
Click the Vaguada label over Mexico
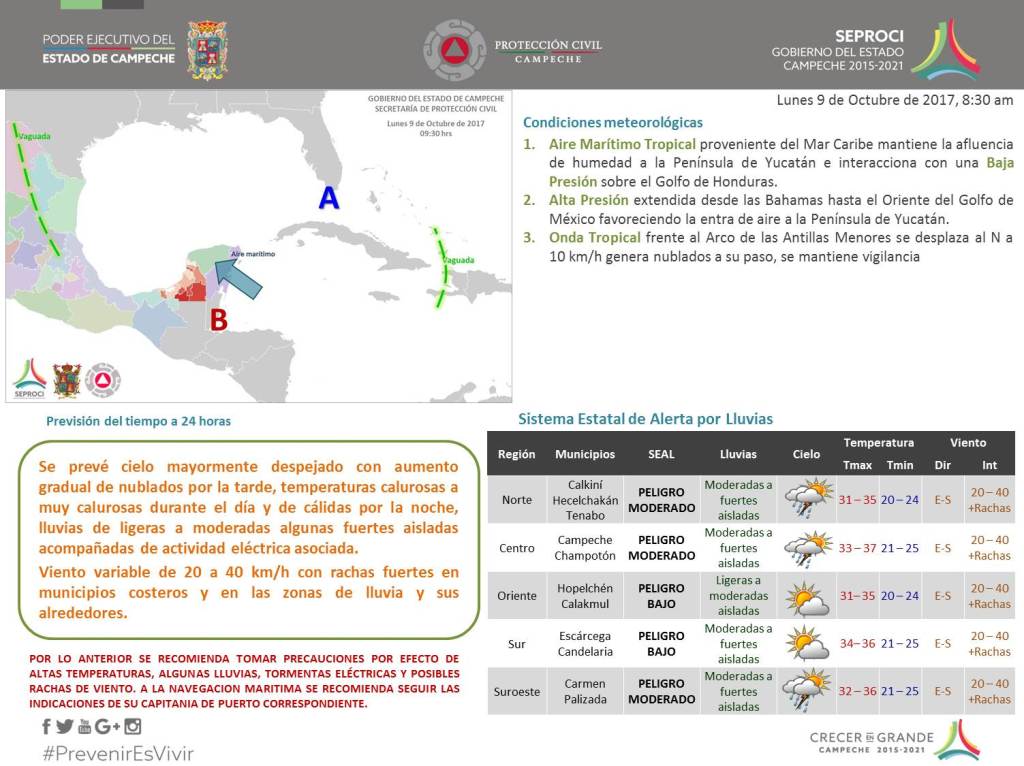click(x=35, y=136)
